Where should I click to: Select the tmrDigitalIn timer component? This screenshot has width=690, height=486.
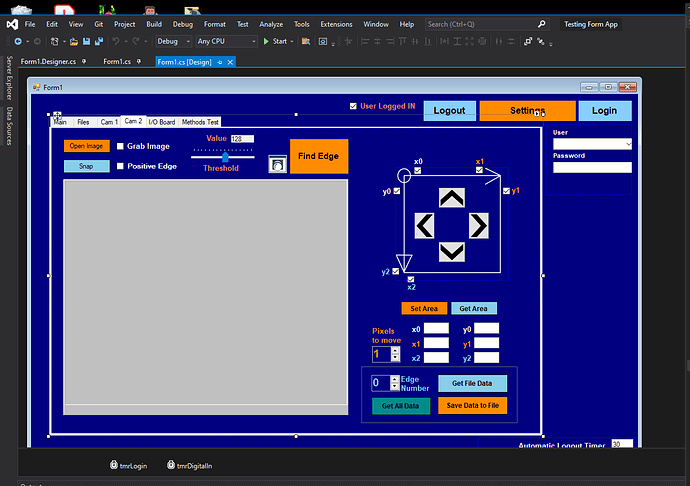pyautogui.click(x=189, y=465)
